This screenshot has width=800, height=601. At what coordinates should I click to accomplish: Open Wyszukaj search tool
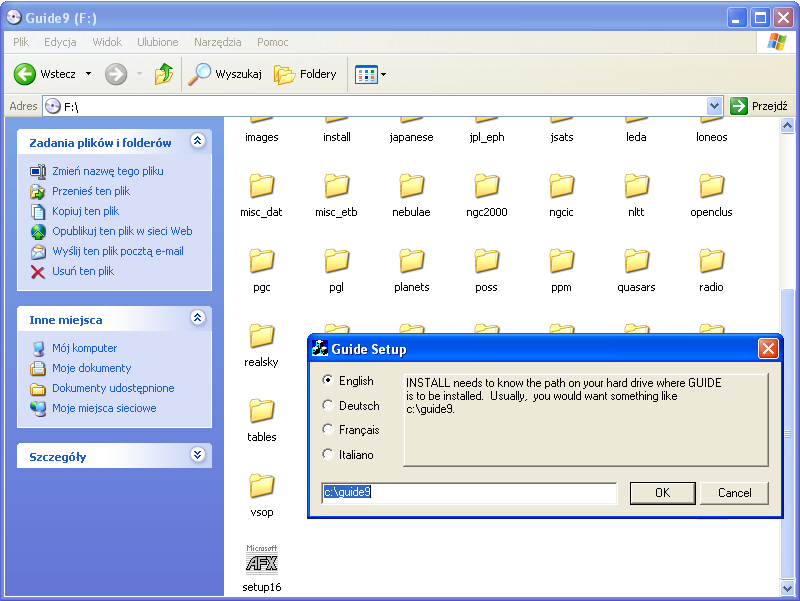(225, 74)
